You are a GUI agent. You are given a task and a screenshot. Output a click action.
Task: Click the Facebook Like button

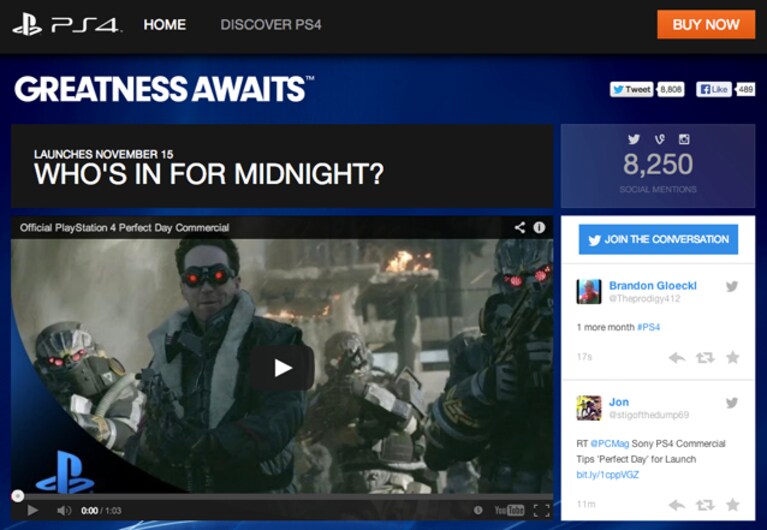(714, 89)
